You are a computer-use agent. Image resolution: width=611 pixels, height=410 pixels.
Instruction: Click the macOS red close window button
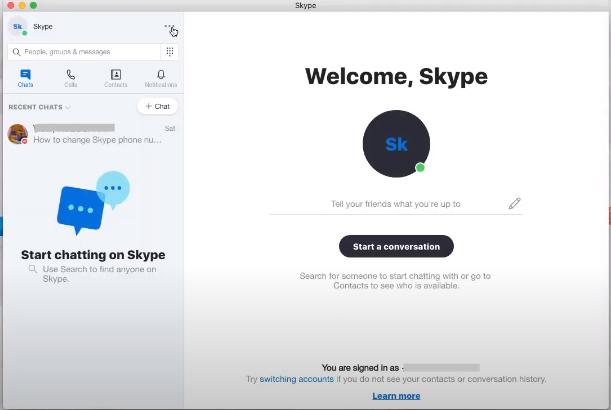[11, 5]
